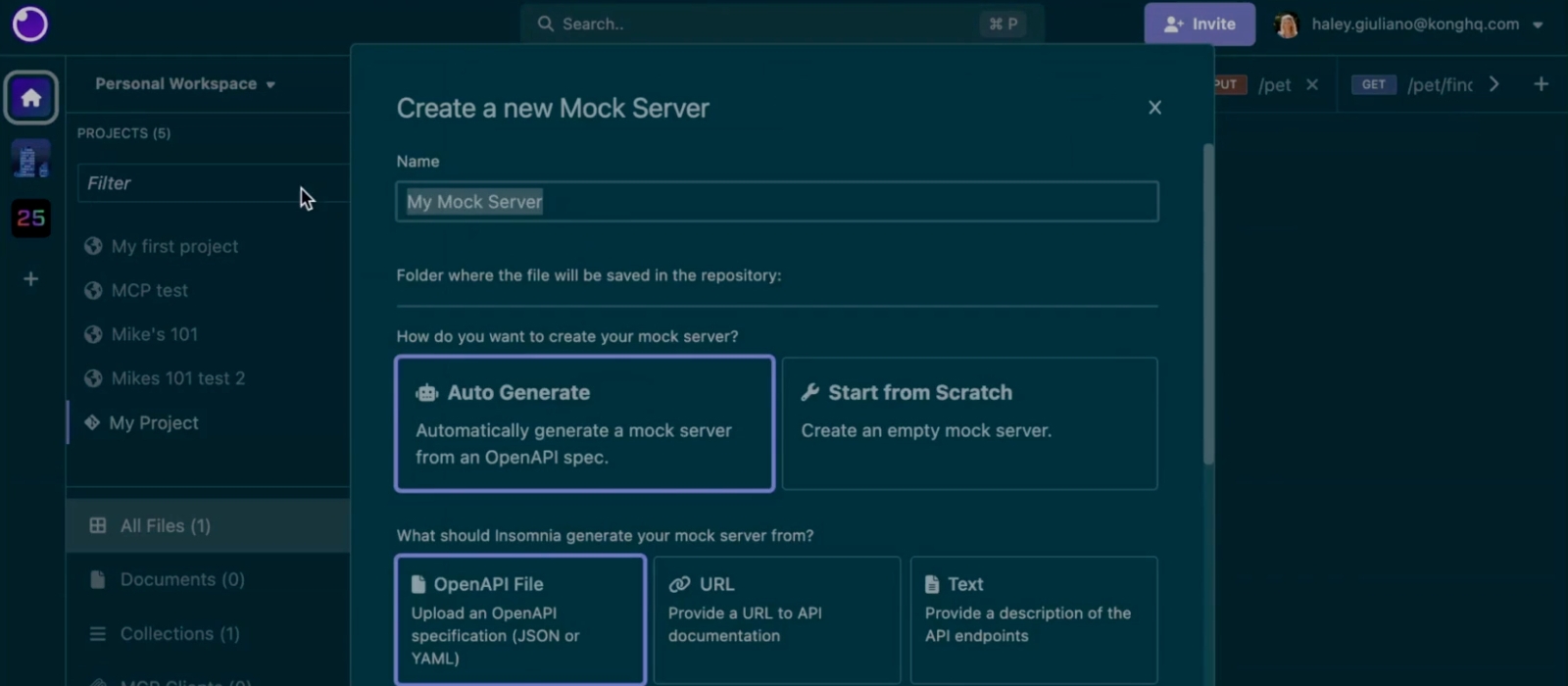Select OpenAPI File as source
Screen dimensions: 1568x686
(x=520, y=619)
